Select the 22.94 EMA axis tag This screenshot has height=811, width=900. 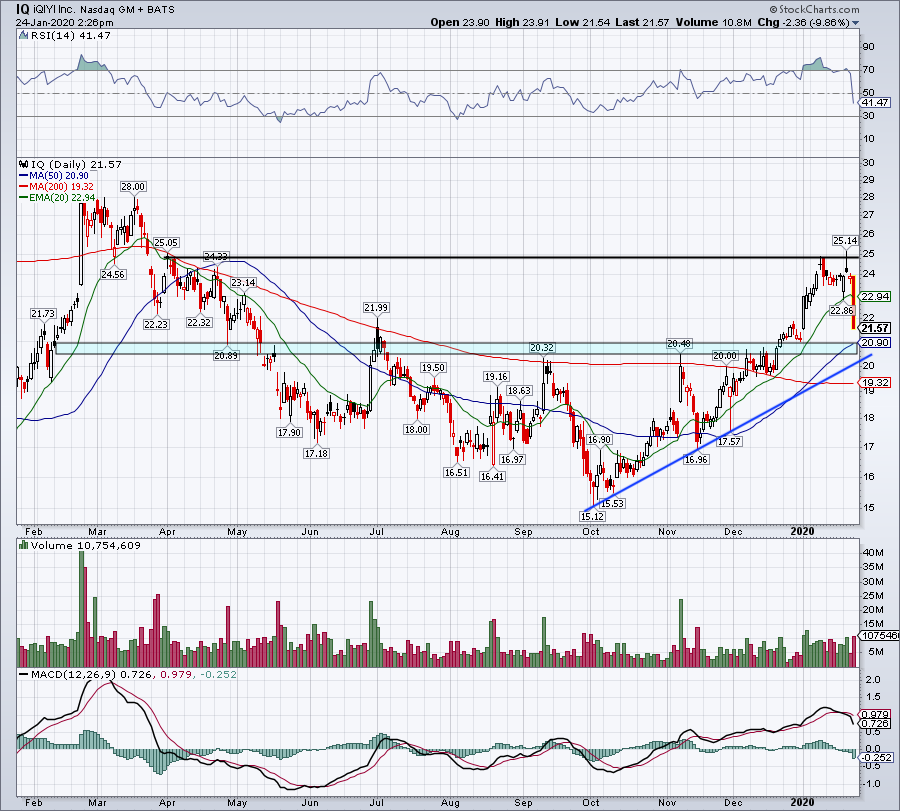click(876, 296)
